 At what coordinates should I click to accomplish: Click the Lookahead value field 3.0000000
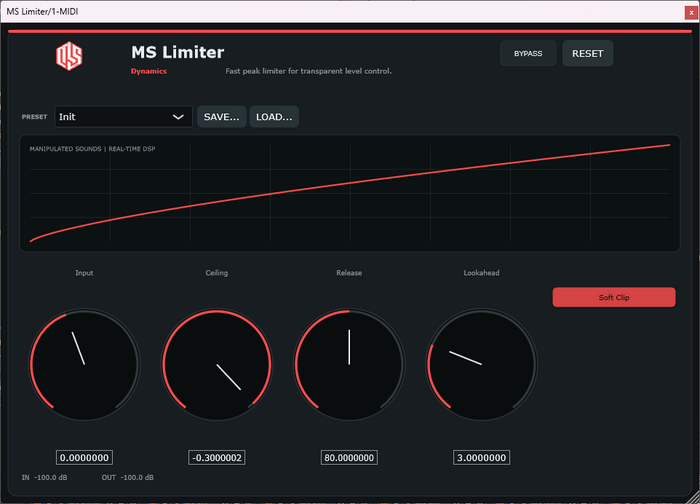482,458
